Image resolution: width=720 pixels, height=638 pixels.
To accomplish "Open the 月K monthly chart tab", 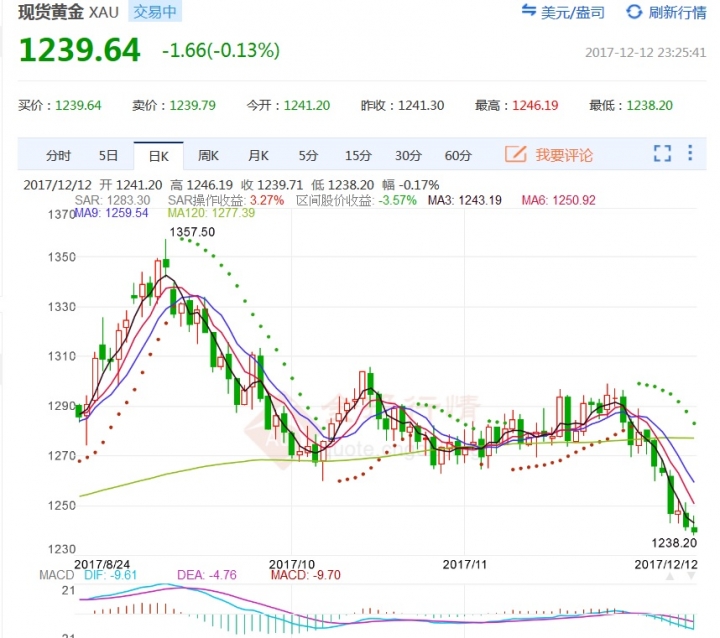I will click(258, 155).
